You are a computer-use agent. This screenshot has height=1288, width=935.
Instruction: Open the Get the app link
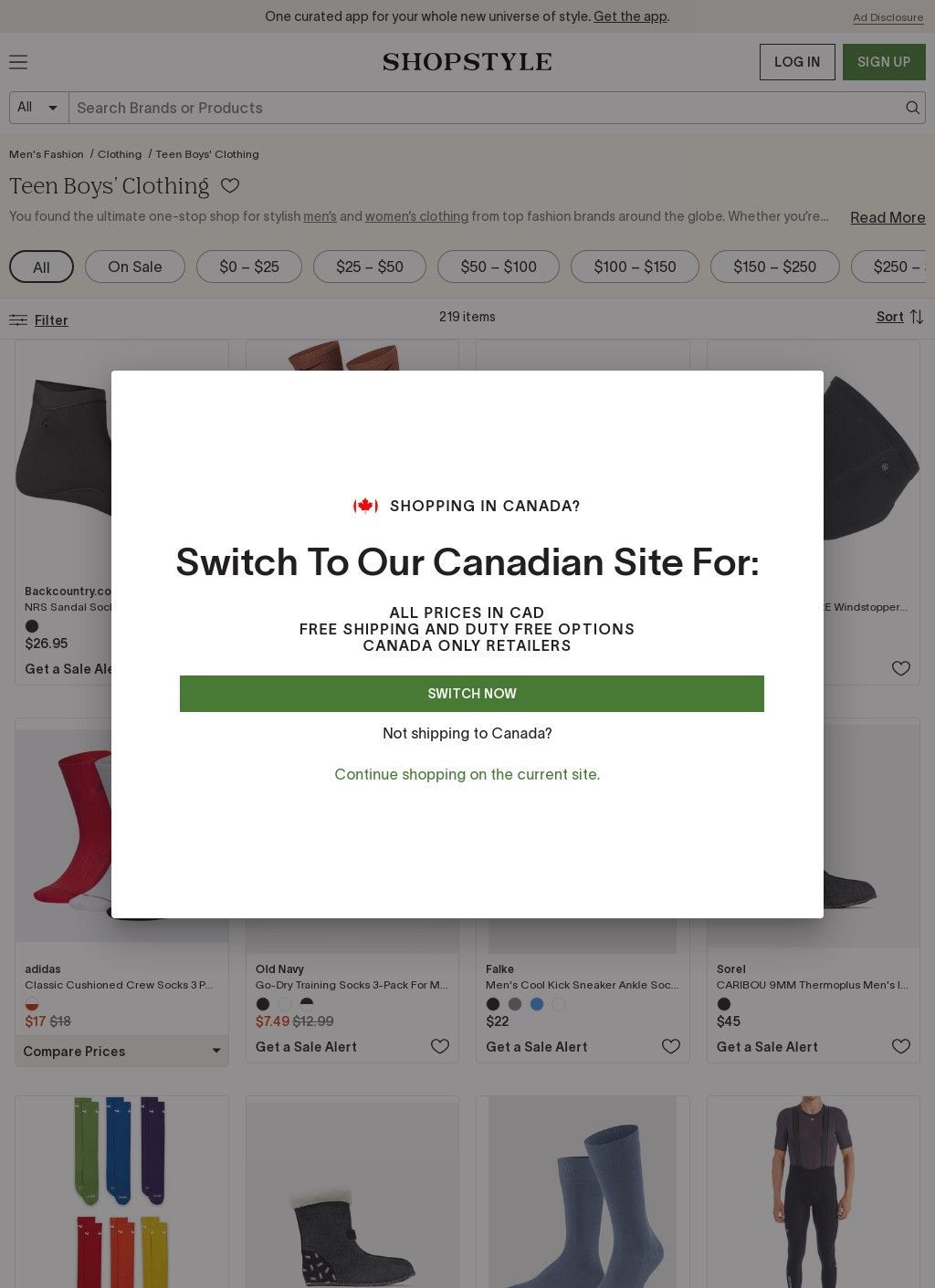(x=630, y=16)
